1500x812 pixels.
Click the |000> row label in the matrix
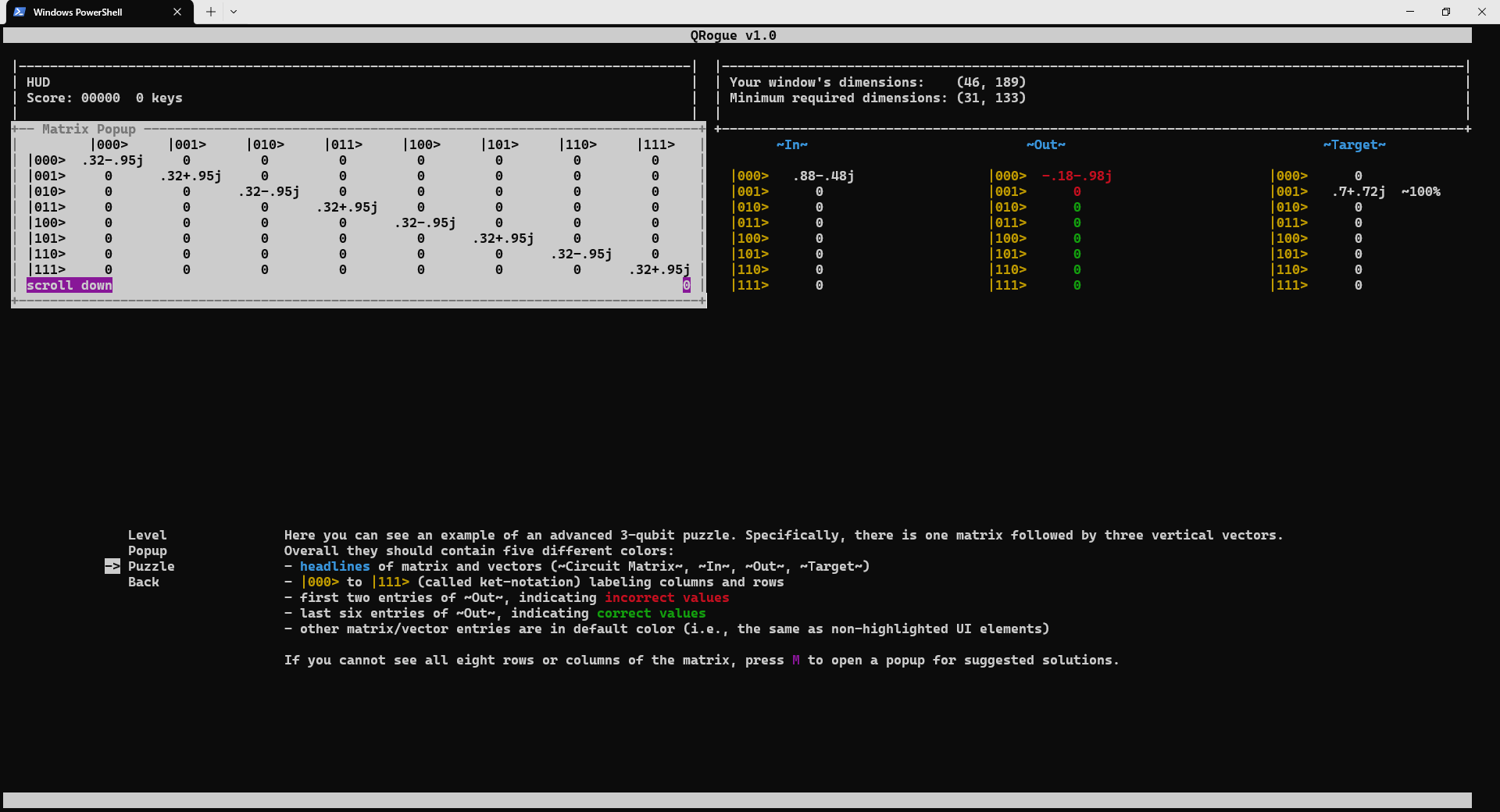(47, 160)
